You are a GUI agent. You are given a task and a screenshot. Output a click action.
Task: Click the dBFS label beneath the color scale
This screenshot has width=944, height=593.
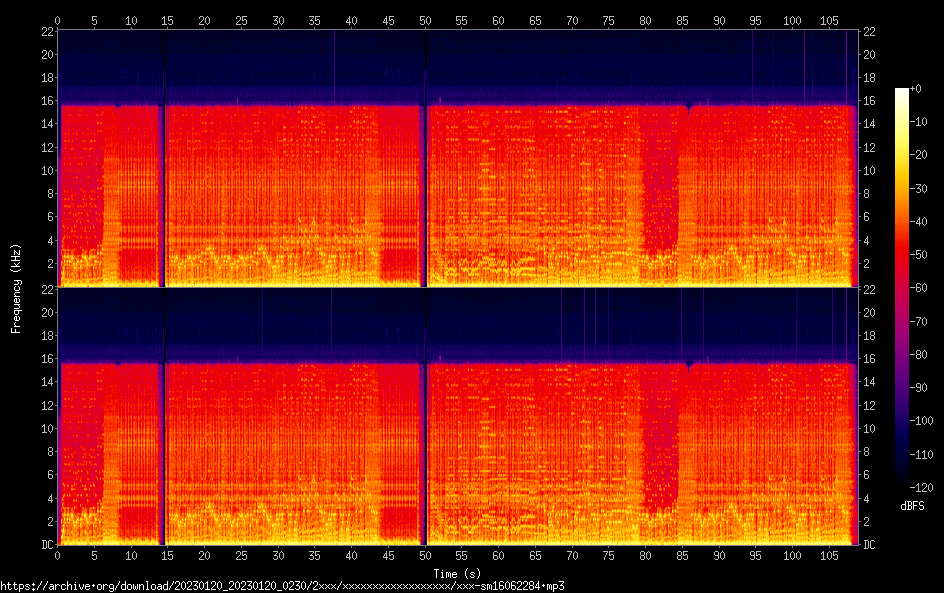click(911, 507)
